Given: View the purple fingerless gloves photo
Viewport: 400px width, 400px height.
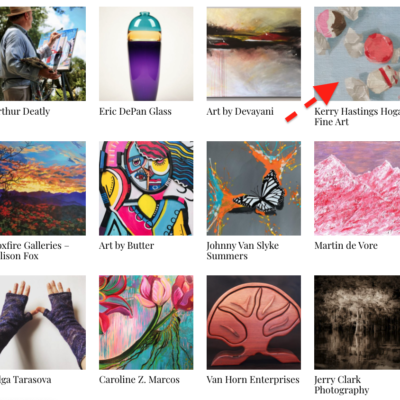Looking at the screenshot, I should [43, 322].
